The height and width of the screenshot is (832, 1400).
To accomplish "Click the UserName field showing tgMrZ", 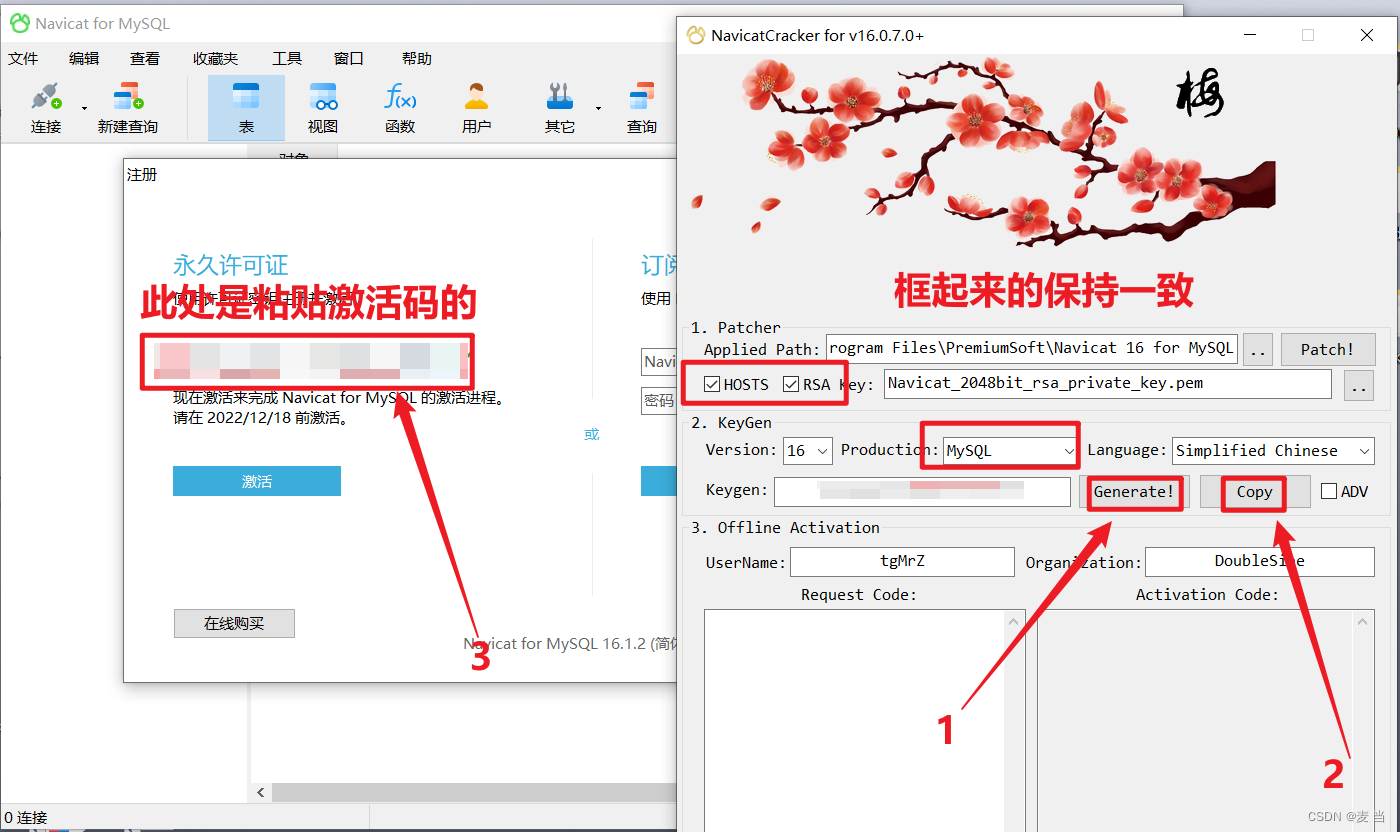I will 902,561.
